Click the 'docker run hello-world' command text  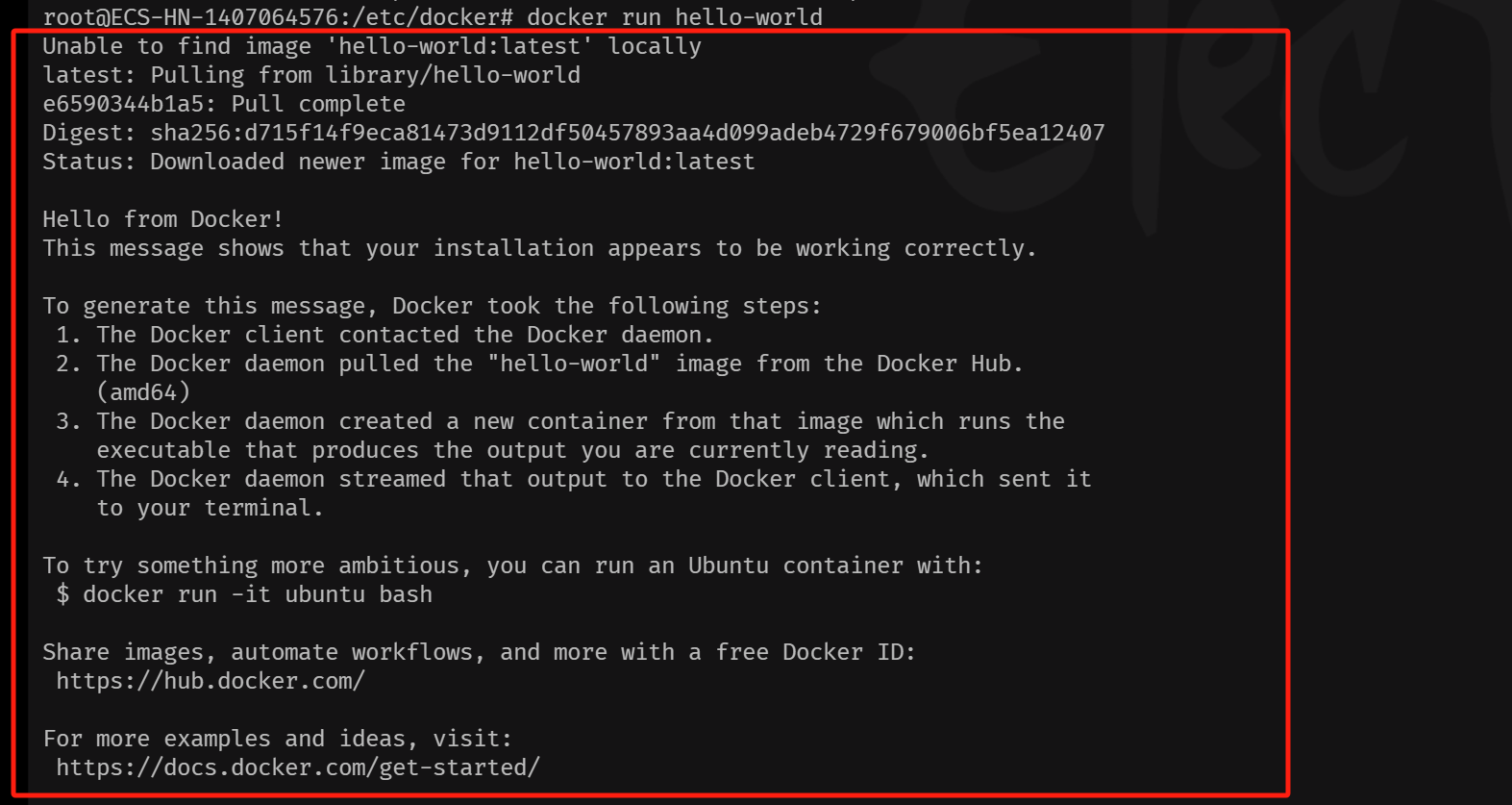click(x=675, y=16)
